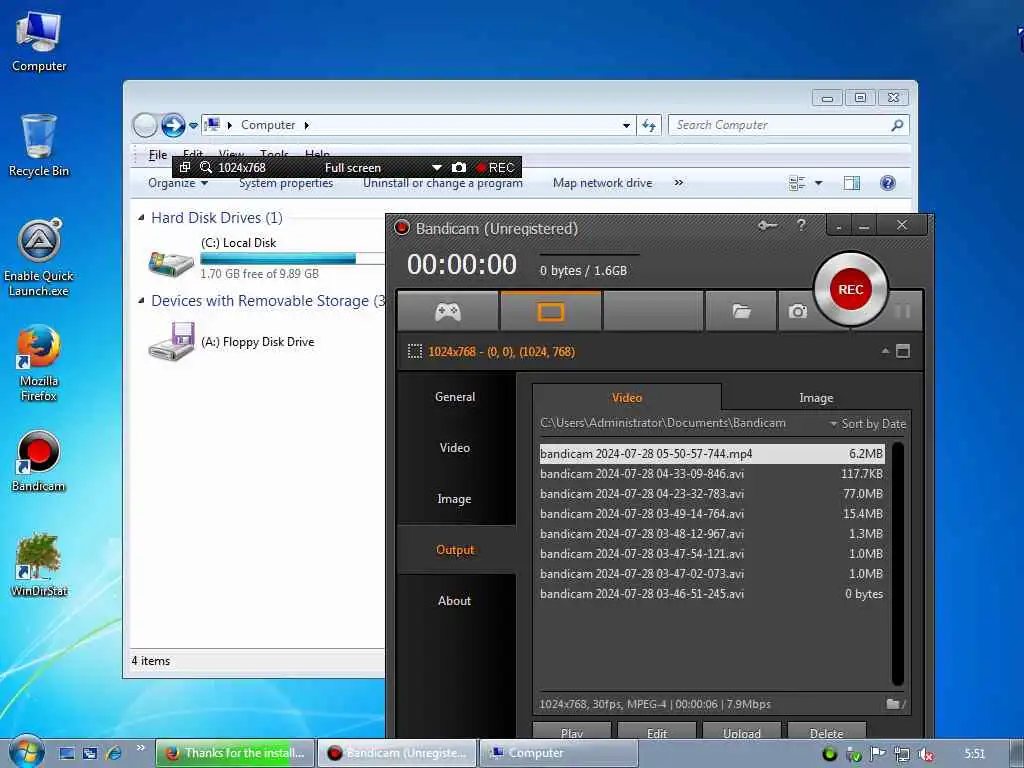Click Edit button in Bandicam

click(657, 732)
